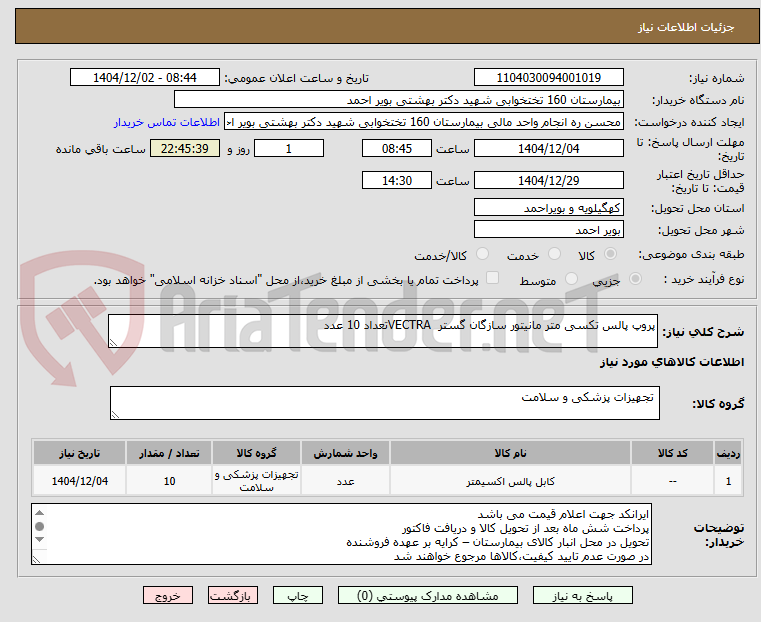Click the unit cell عدد
The height and width of the screenshot is (622, 761).
coord(345,481)
